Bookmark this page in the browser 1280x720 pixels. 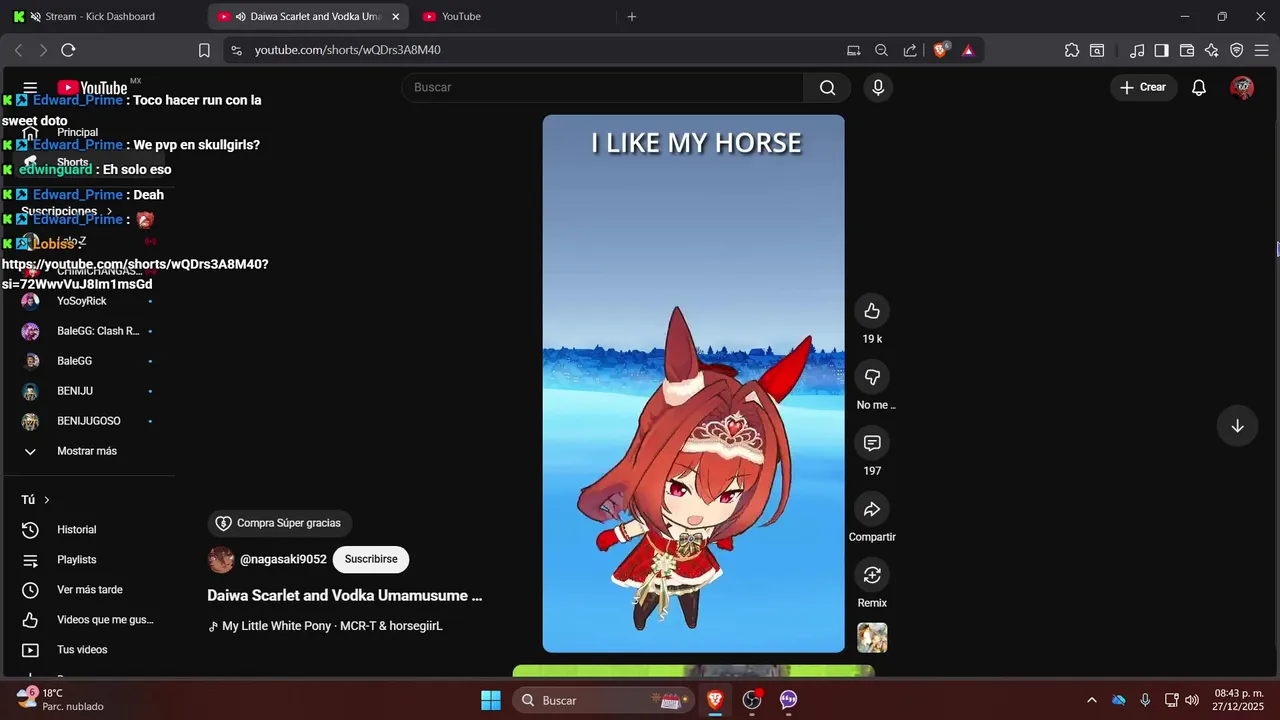[x=204, y=50]
